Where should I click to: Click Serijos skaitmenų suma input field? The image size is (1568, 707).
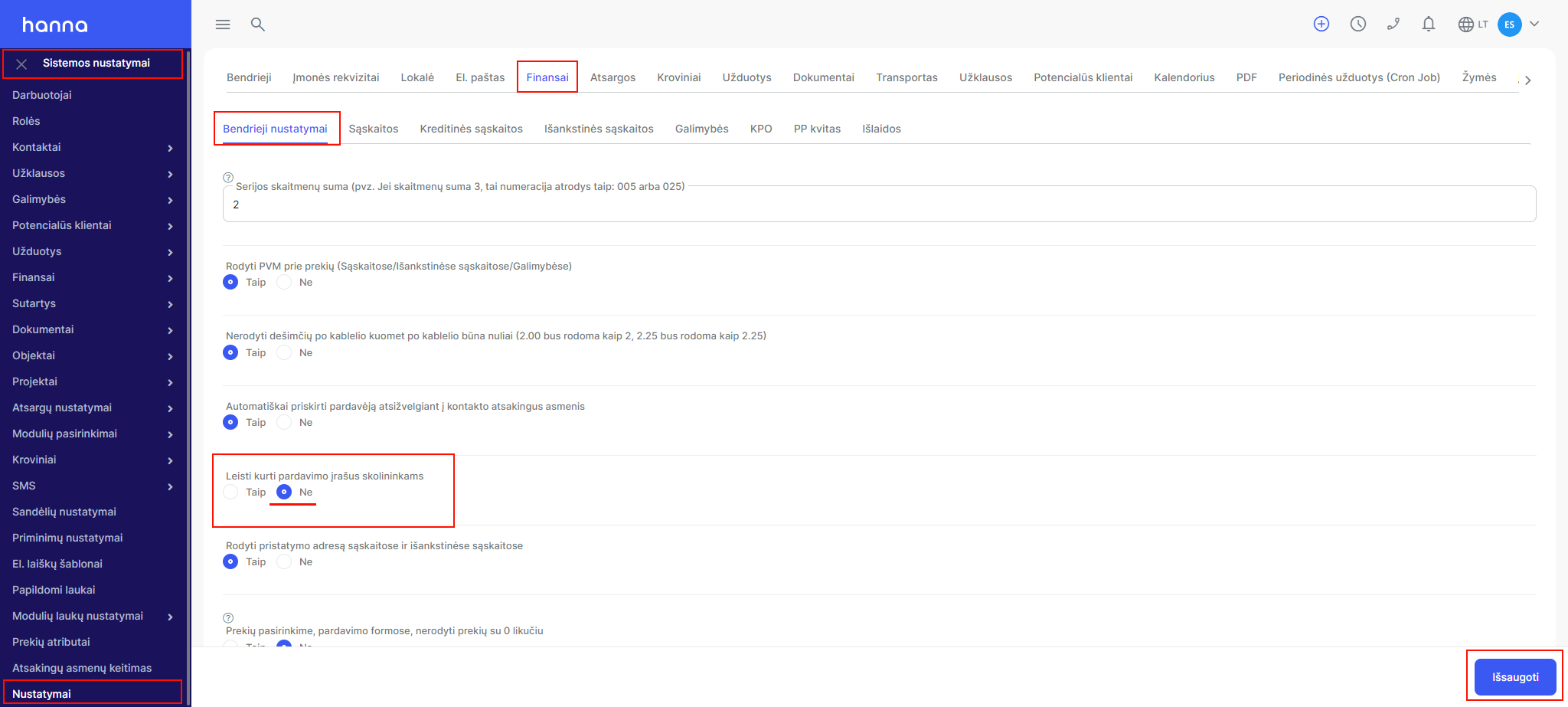pyautogui.click(x=879, y=205)
